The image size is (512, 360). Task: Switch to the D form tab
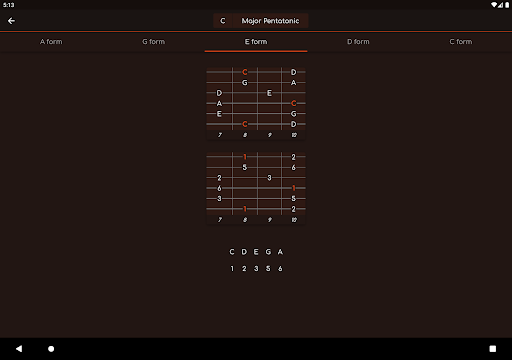point(358,42)
